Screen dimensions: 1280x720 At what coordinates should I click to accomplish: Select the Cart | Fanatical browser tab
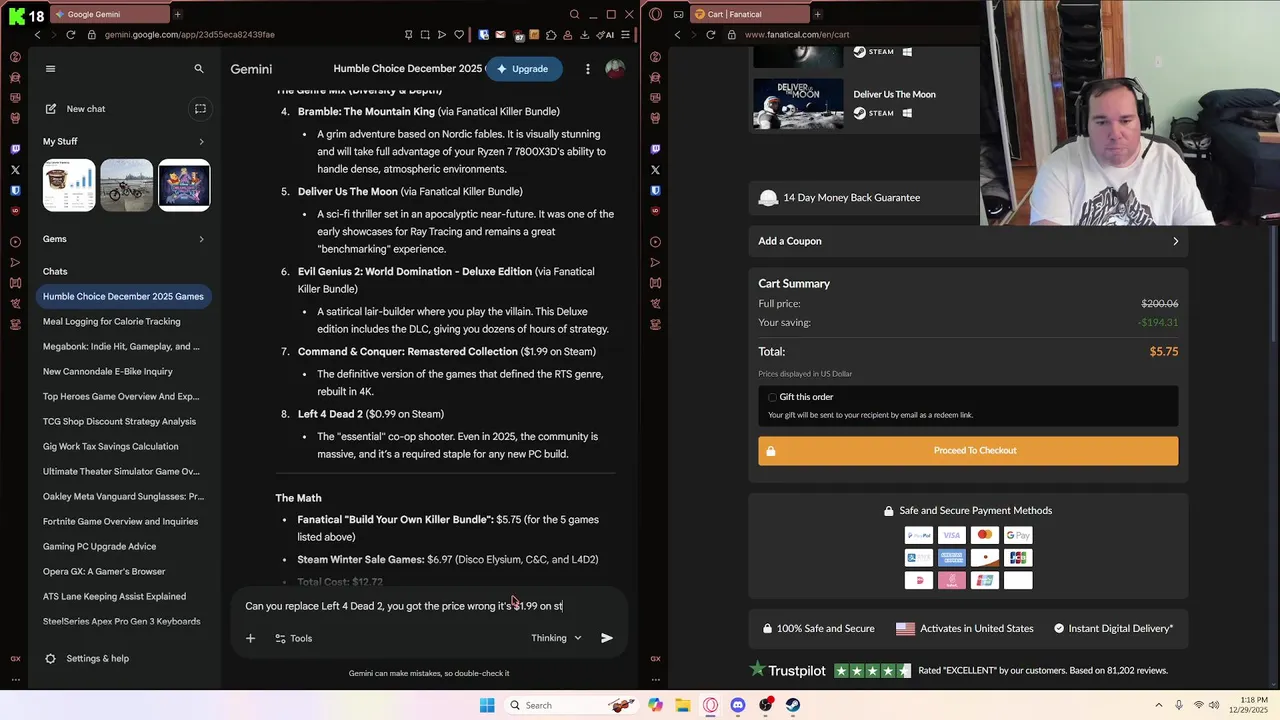coord(750,14)
